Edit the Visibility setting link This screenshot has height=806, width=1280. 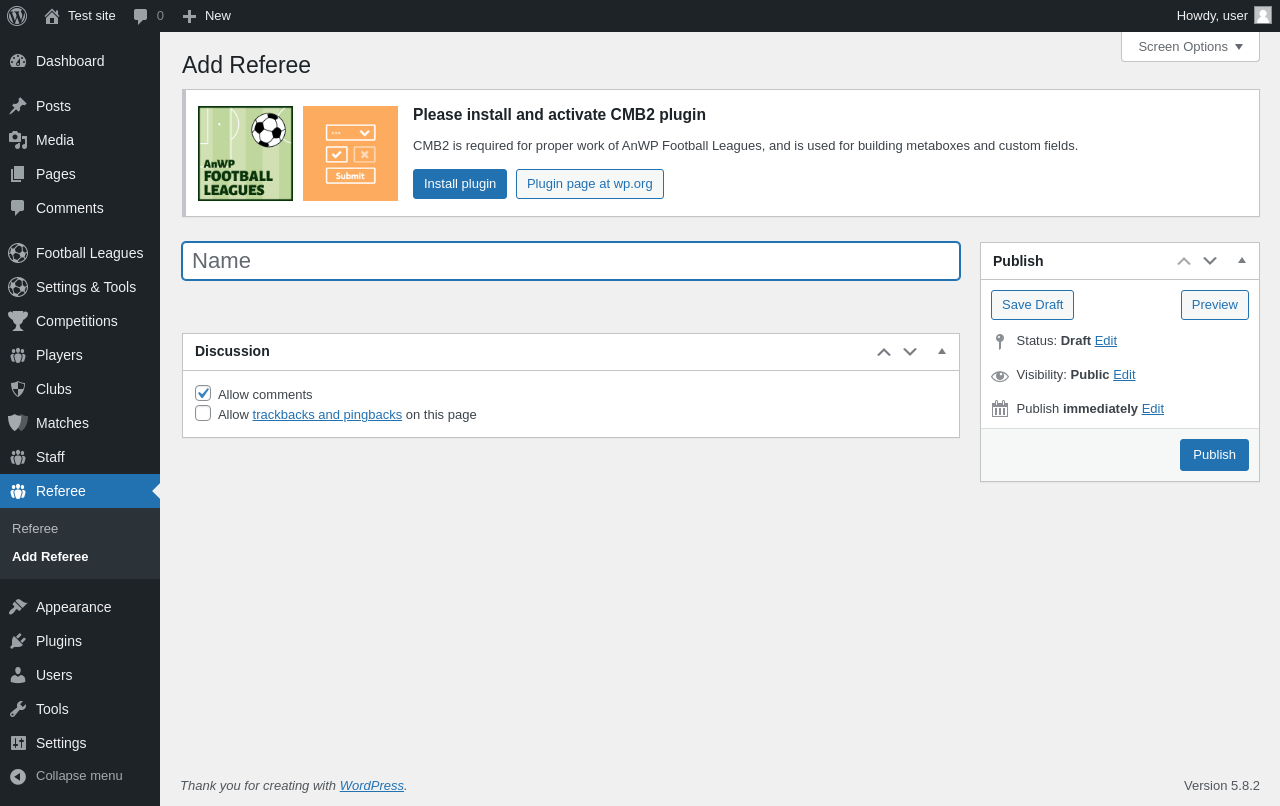click(1124, 374)
